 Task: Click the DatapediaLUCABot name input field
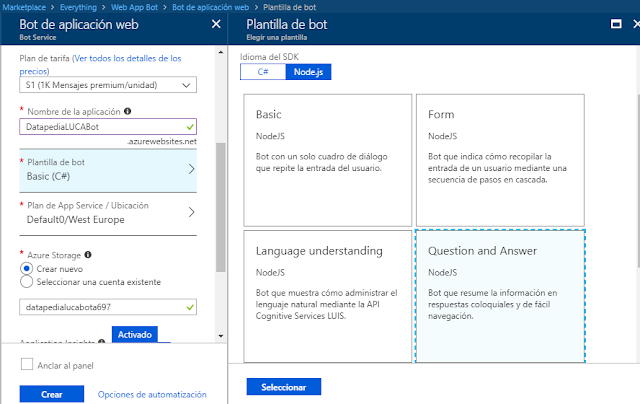click(x=108, y=127)
